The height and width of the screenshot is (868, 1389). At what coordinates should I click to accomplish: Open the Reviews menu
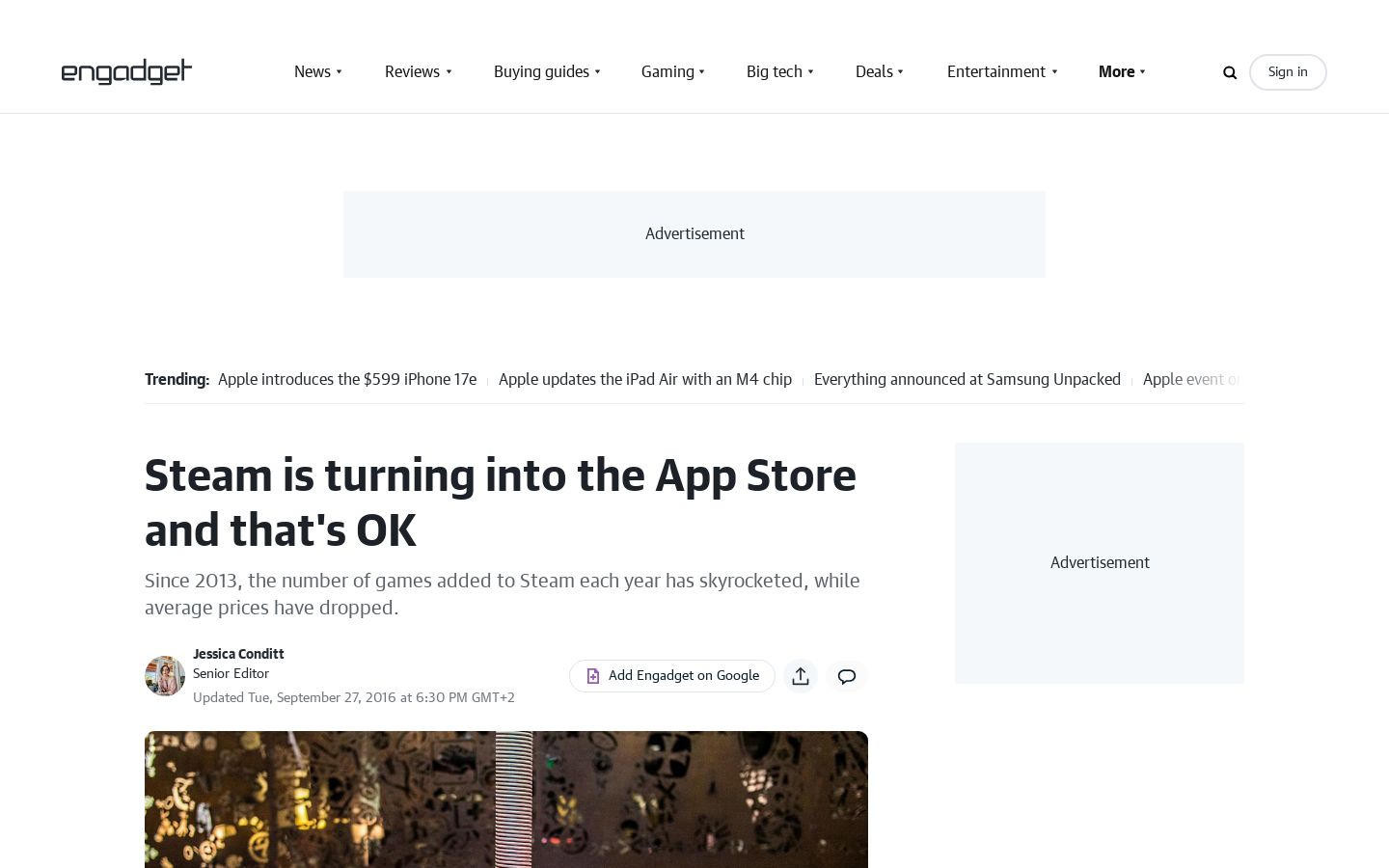(x=412, y=71)
